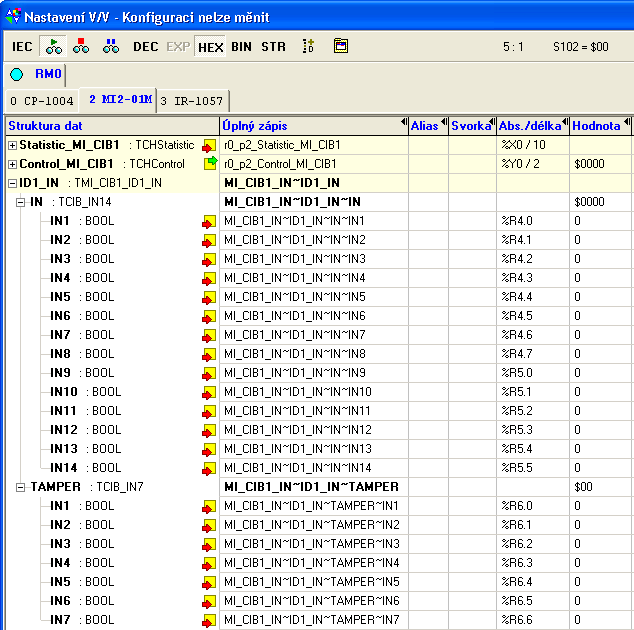Click the S102 = $00 status text
The width and height of the screenshot is (634, 630).
581,47
